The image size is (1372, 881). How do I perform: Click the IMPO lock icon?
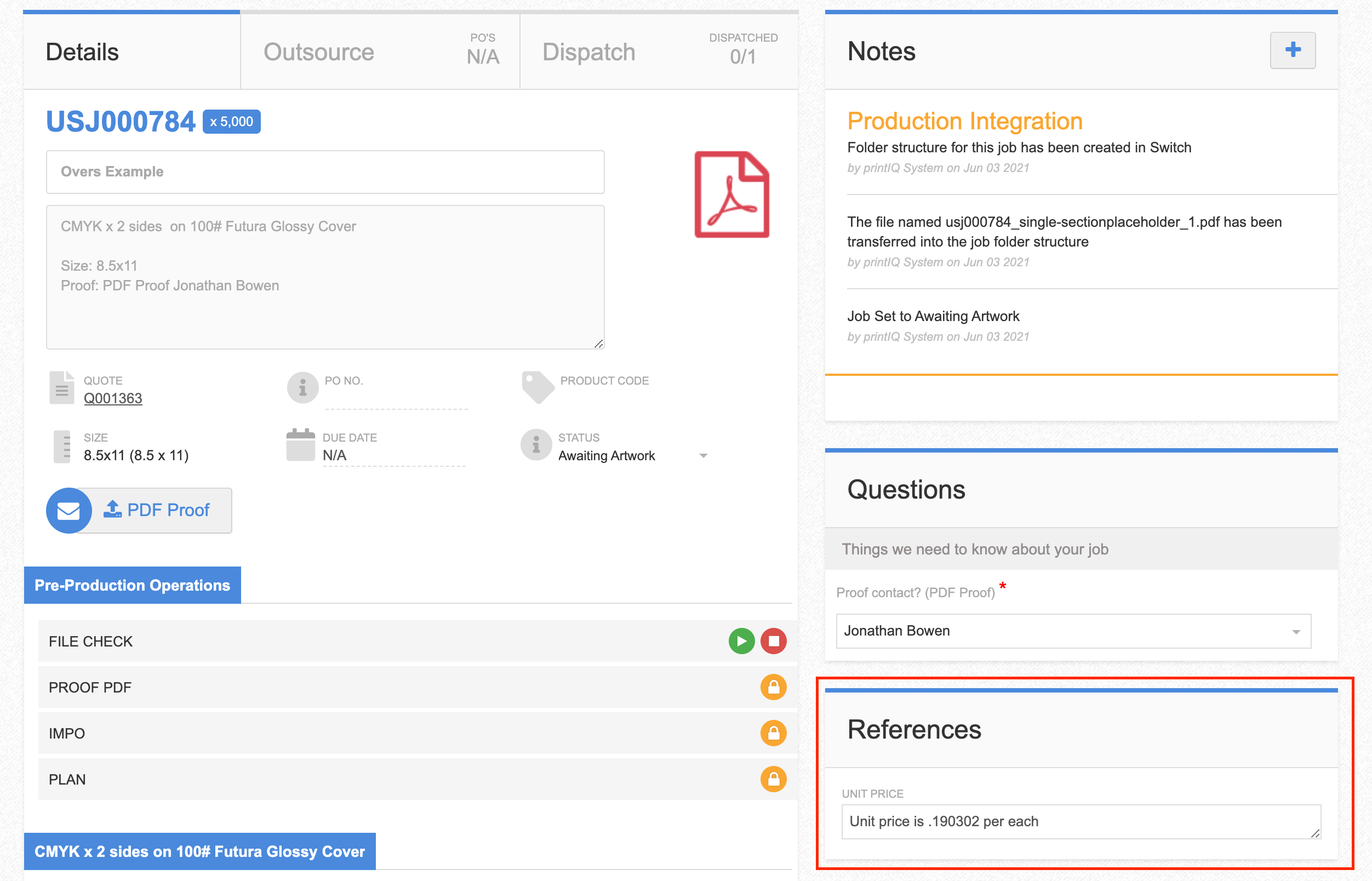click(x=773, y=733)
